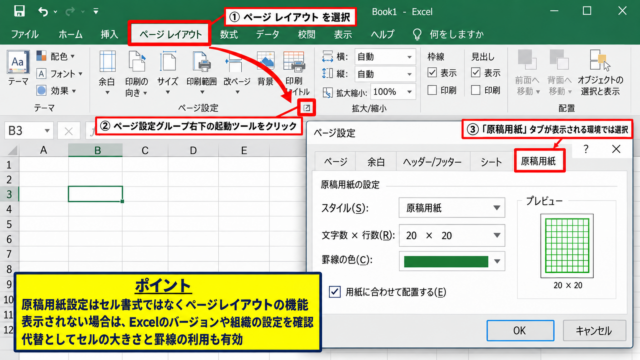Open the 縦 height dropdown set to 自動
Image resolution: width=640 pixels, height=360 pixels.
(x=385, y=74)
